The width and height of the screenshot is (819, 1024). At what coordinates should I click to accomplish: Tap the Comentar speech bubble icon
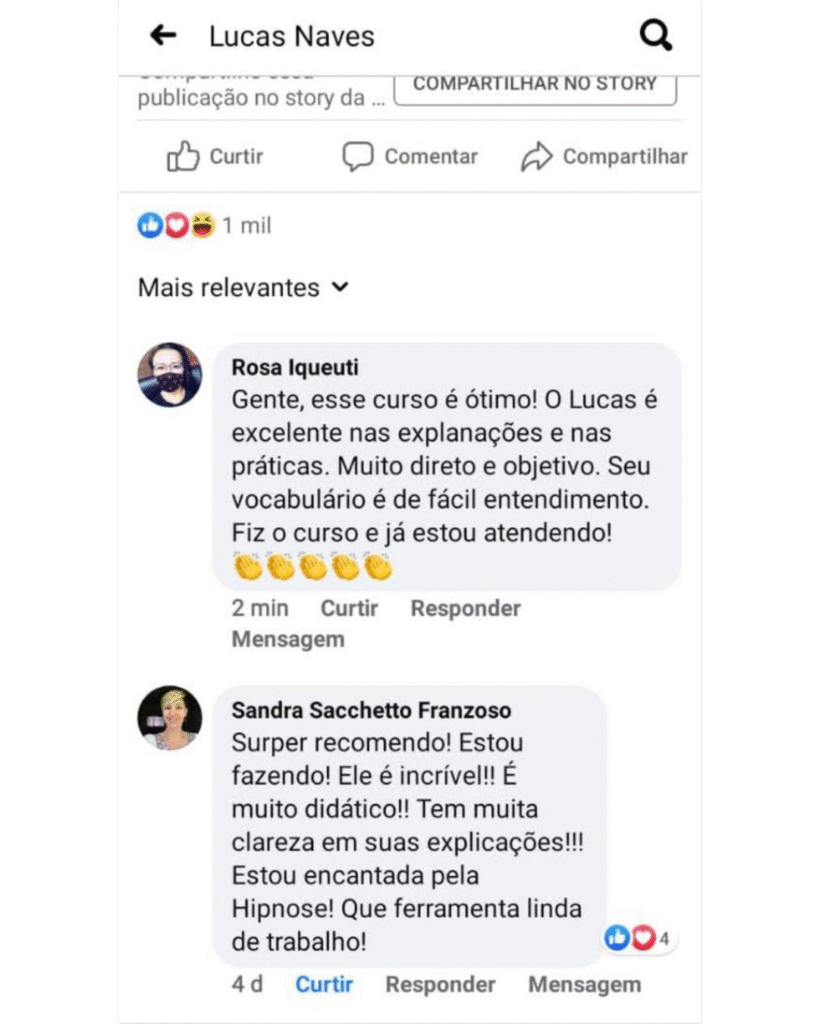coord(358,157)
